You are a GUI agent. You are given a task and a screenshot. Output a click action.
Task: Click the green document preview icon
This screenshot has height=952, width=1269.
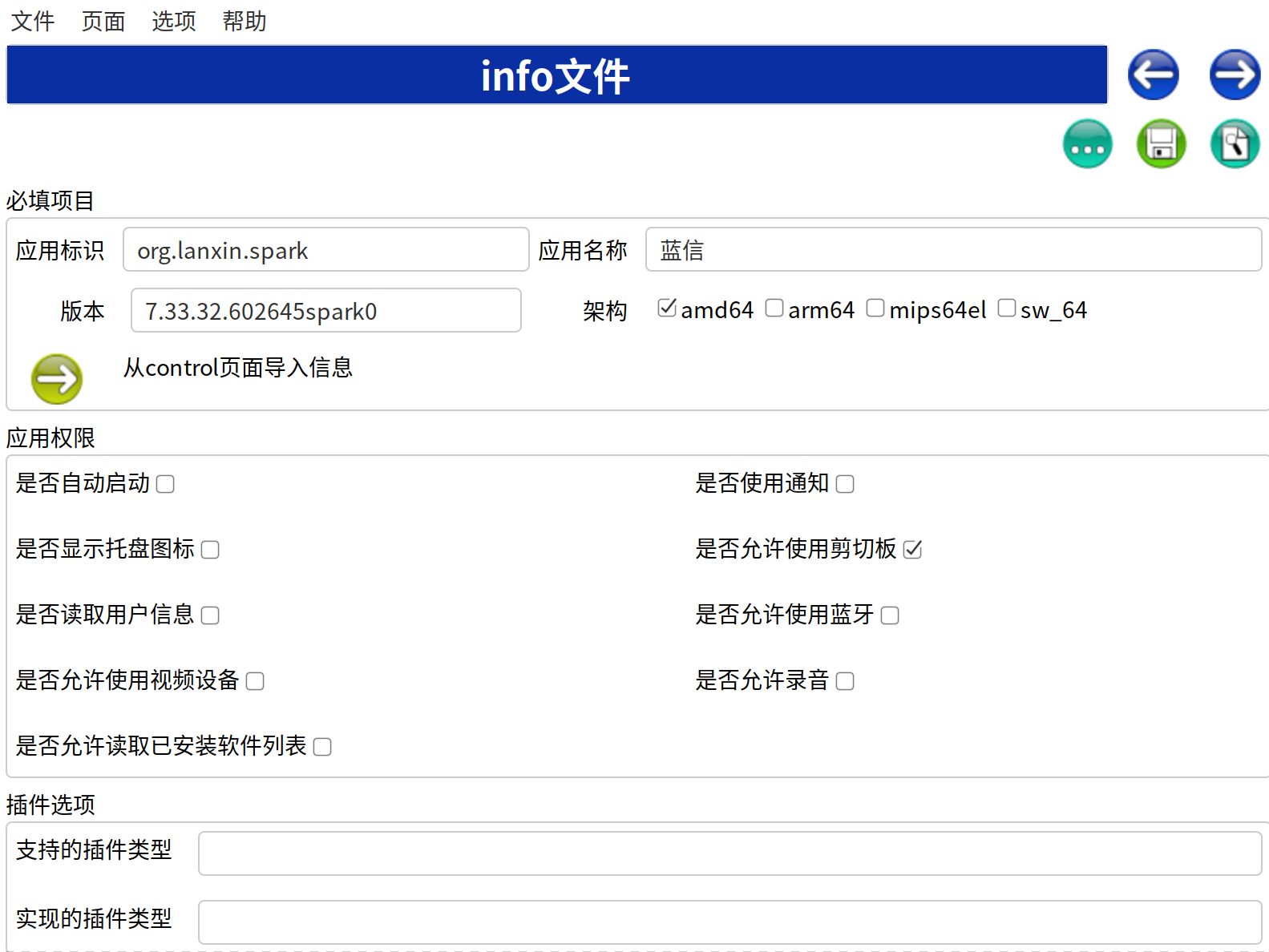click(x=1235, y=144)
